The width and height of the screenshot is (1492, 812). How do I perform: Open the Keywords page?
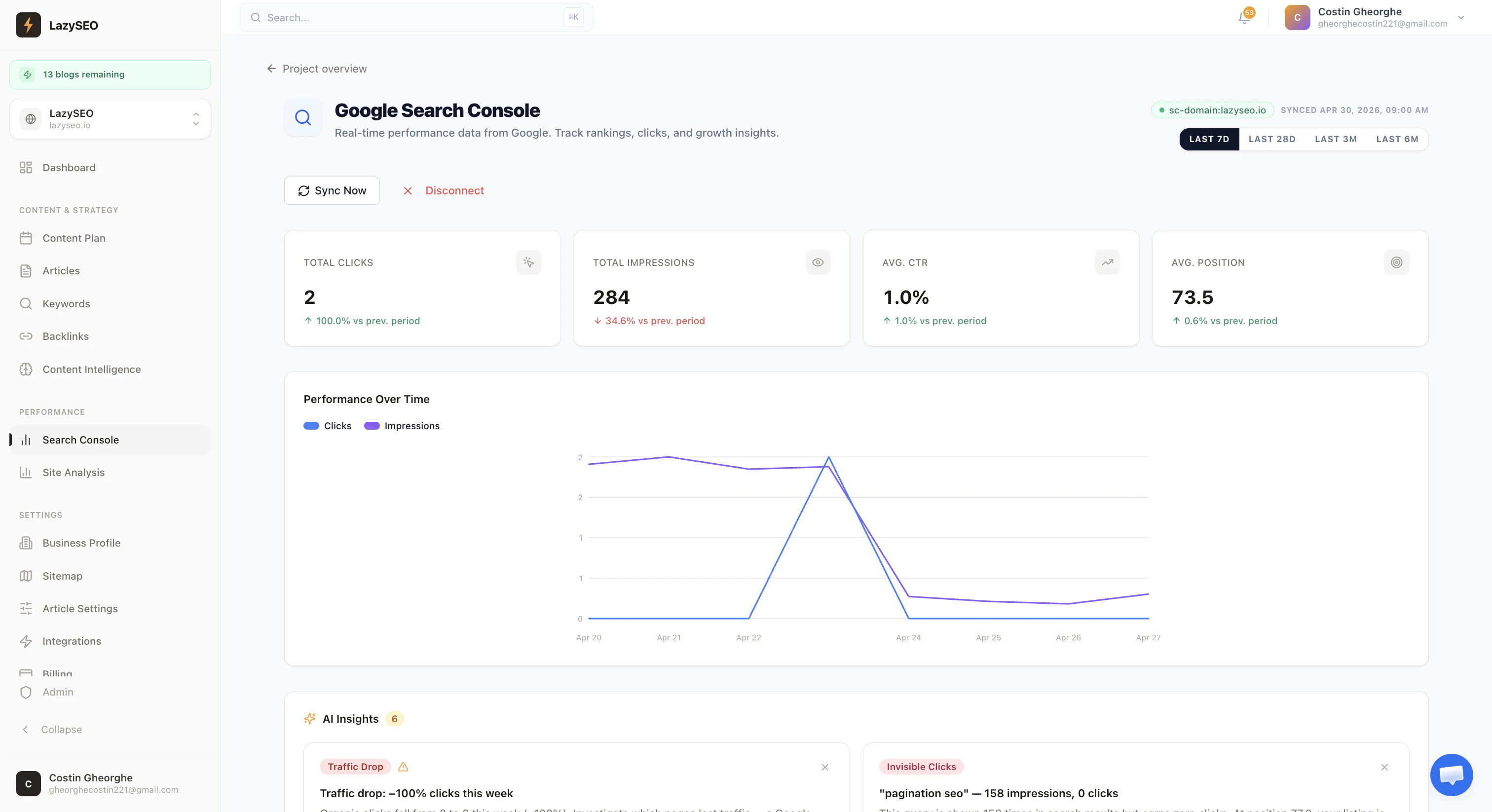click(x=110, y=303)
